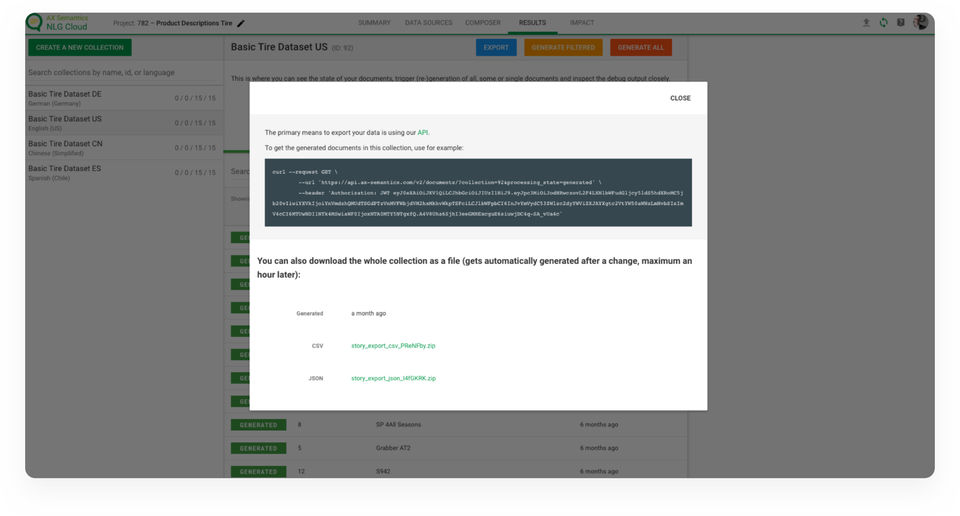
Task: Focus the collections search field
Action: (124, 72)
